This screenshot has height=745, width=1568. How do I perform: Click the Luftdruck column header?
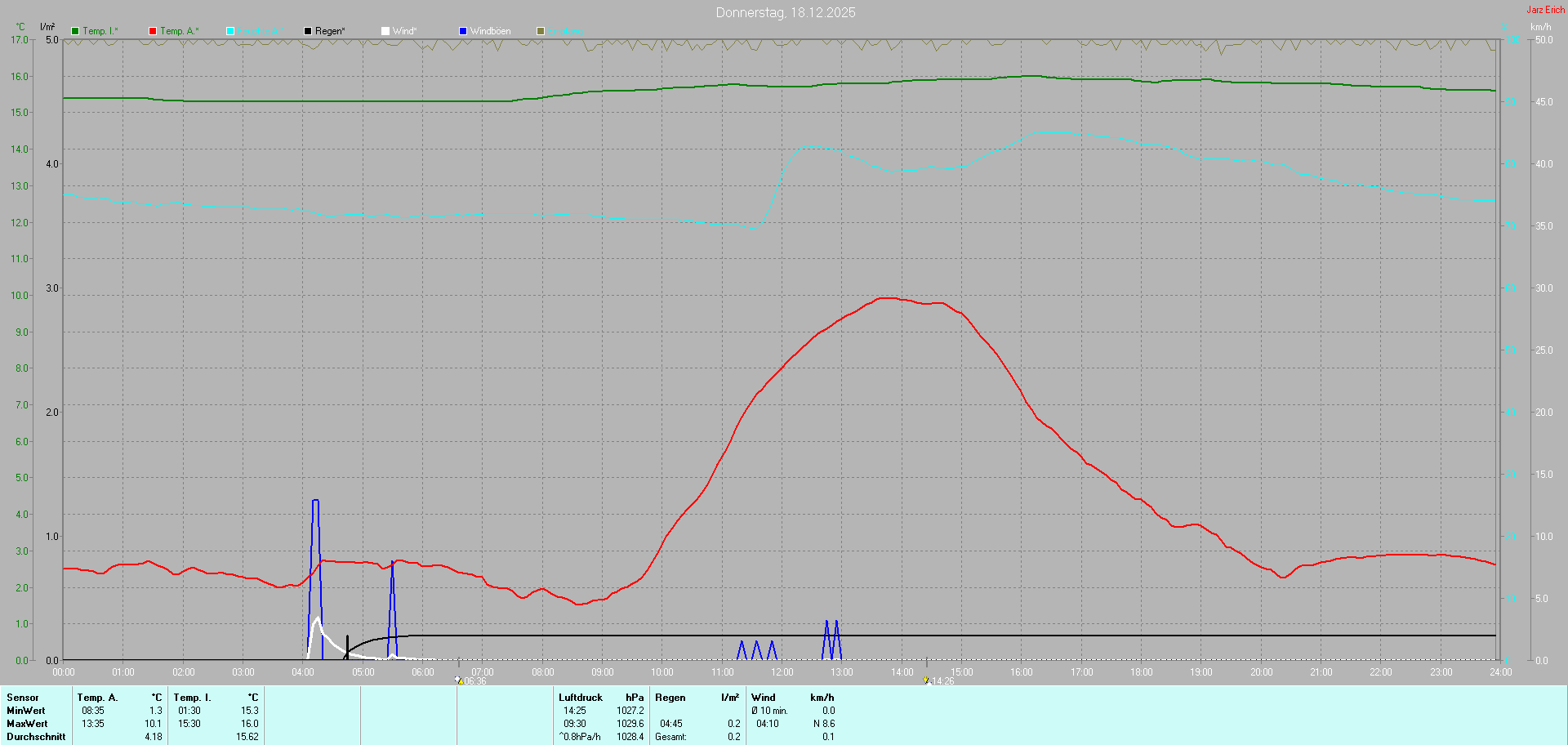(x=581, y=698)
